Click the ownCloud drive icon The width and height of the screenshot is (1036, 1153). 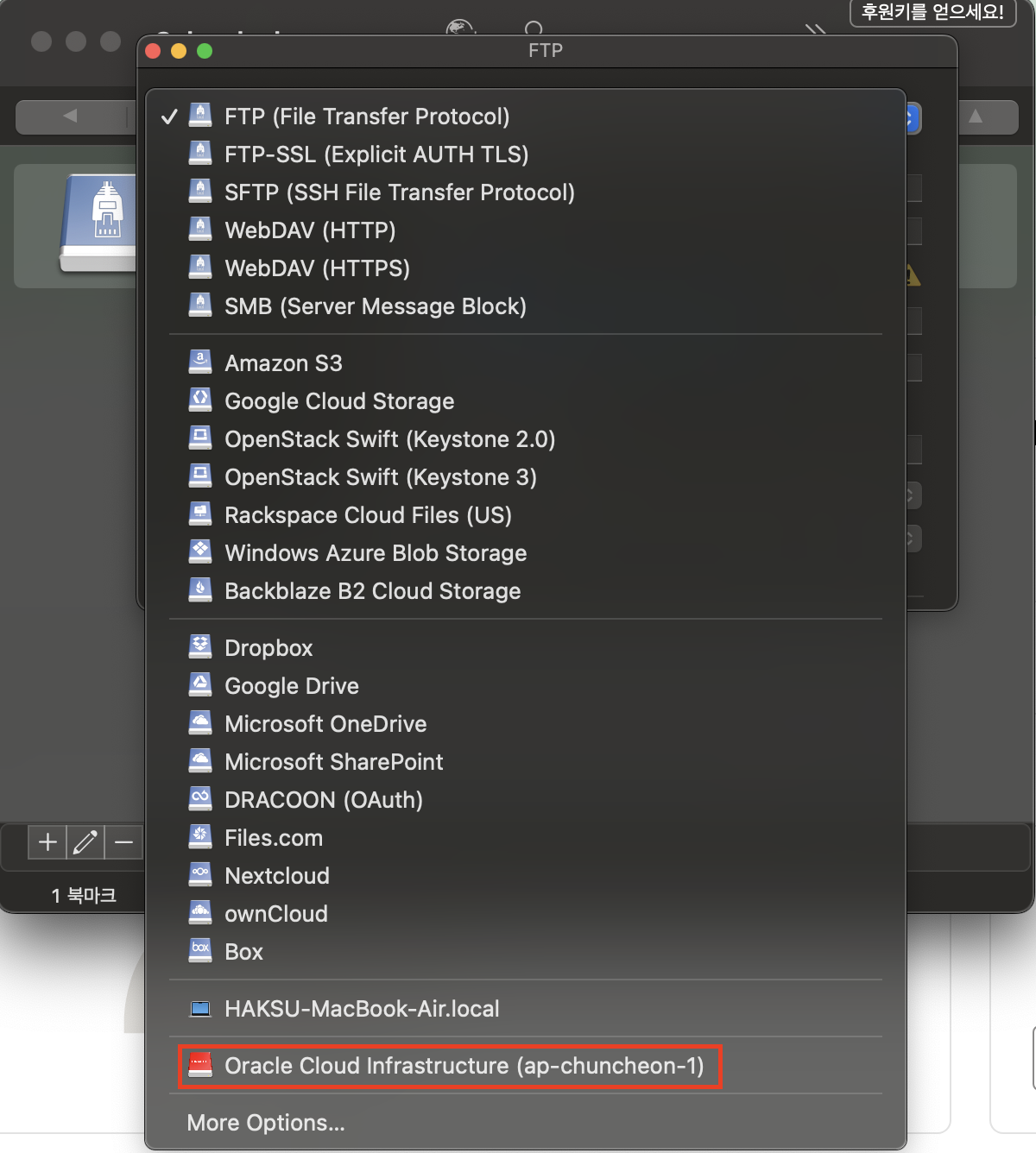point(200,913)
